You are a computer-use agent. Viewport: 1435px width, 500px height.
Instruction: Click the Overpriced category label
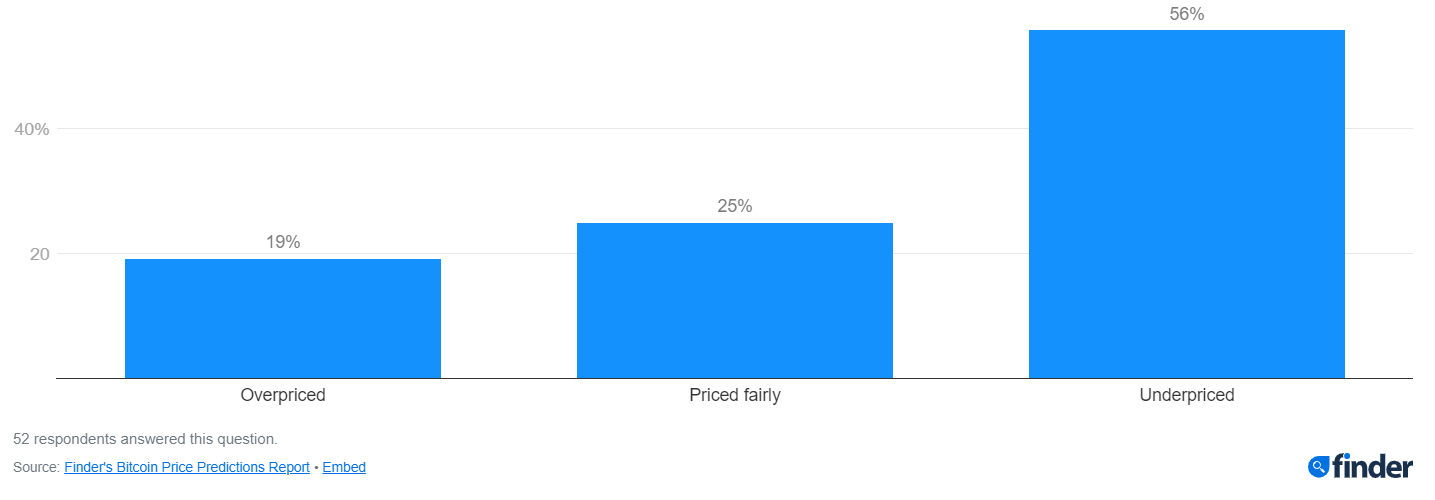(283, 395)
